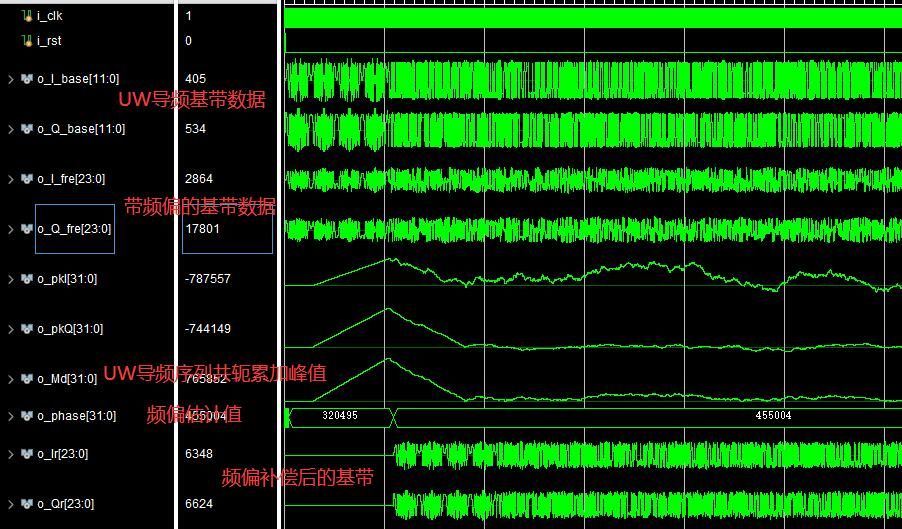Click the o_I_base bus icon

coord(26,79)
